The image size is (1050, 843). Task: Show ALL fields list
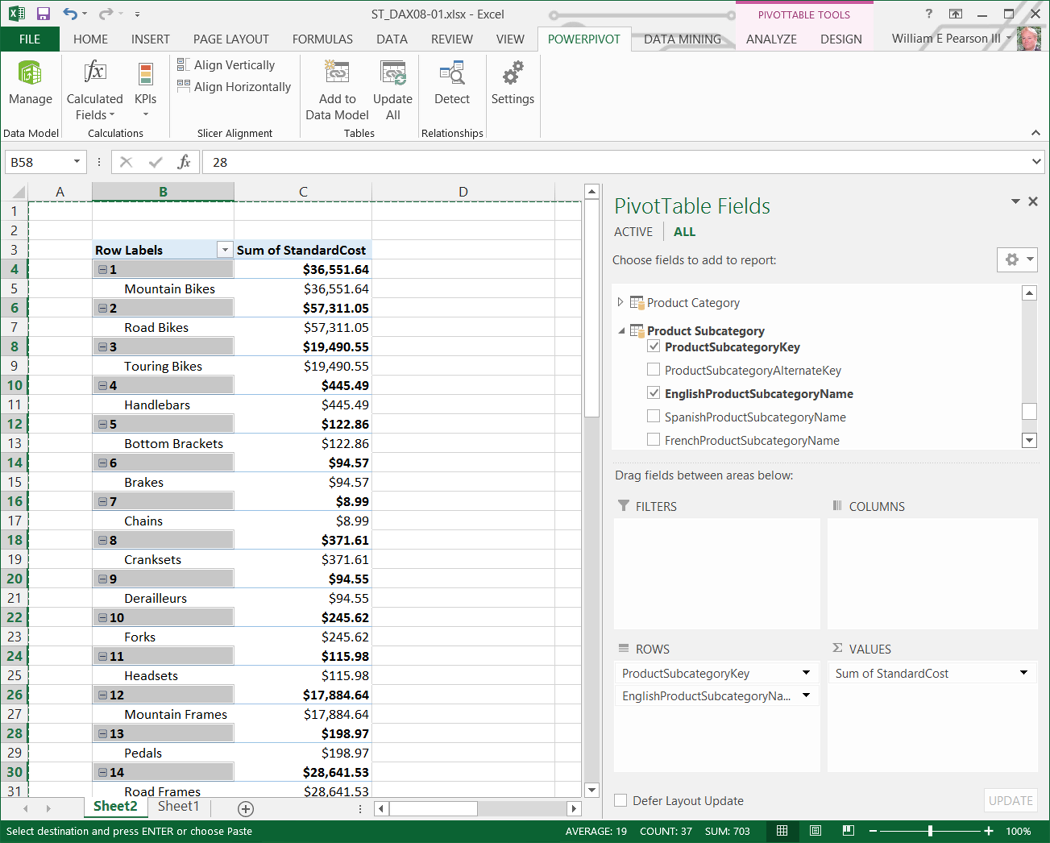[x=684, y=232]
